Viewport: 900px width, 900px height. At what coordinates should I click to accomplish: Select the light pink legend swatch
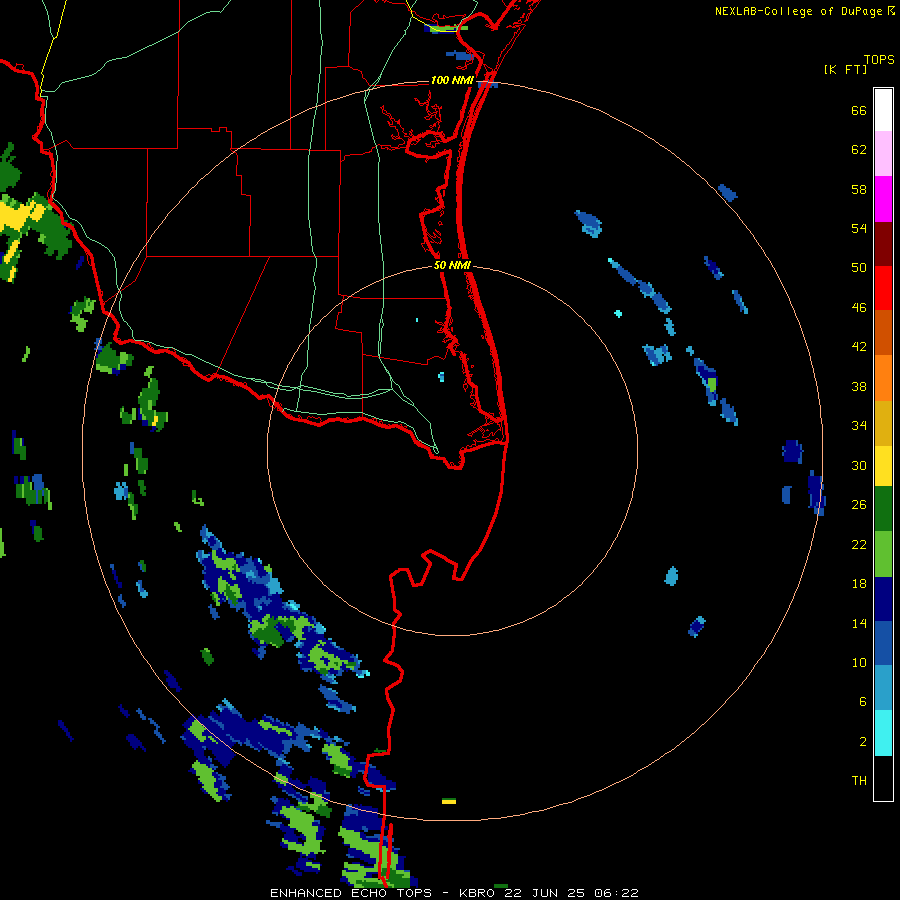tap(883, 154)
